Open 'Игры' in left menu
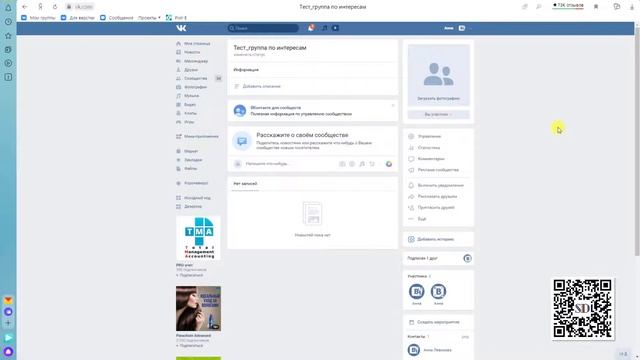The height and width of the screenshot is (360, 640). coord(185,122)
